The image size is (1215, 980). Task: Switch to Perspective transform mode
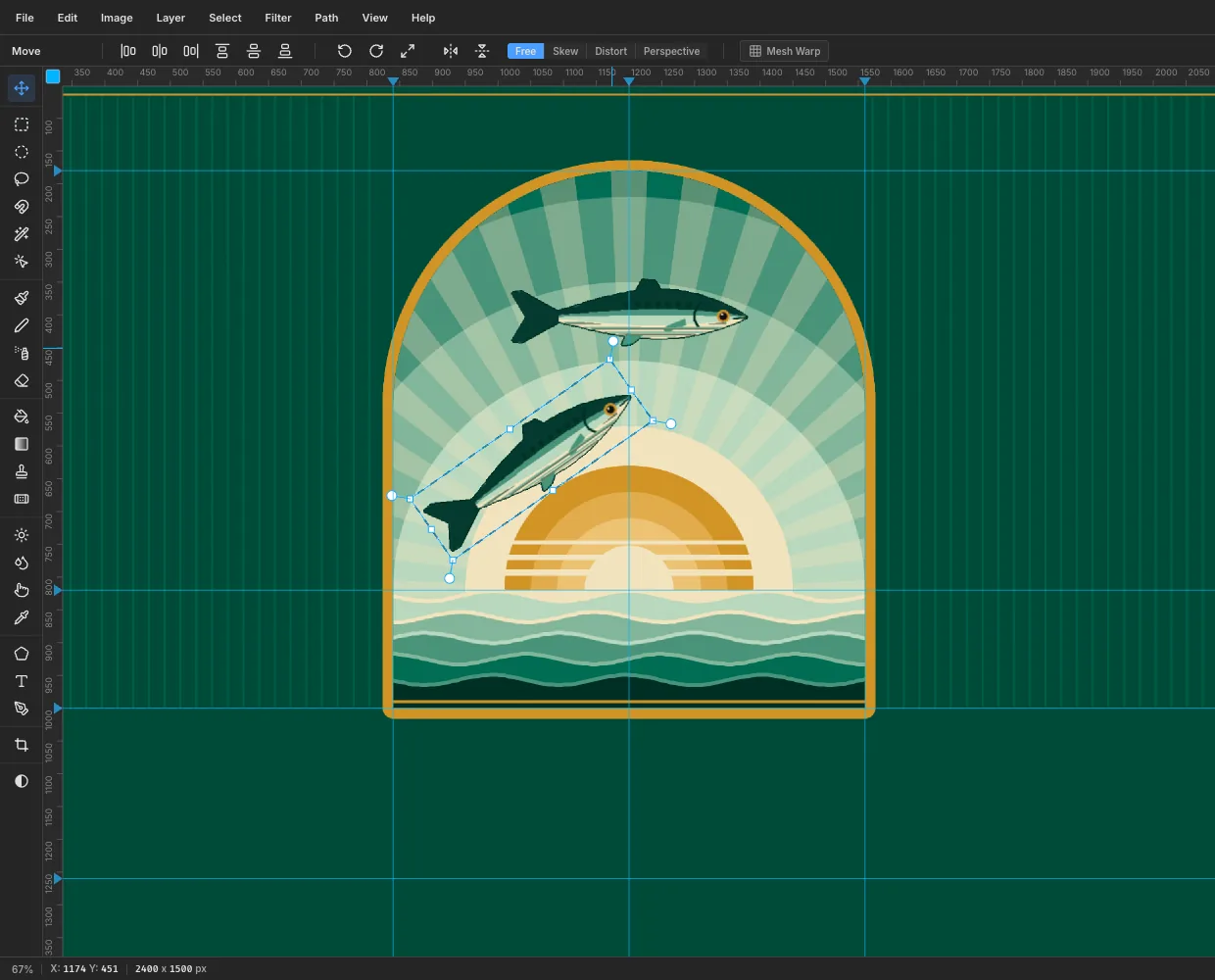point(671,51)
